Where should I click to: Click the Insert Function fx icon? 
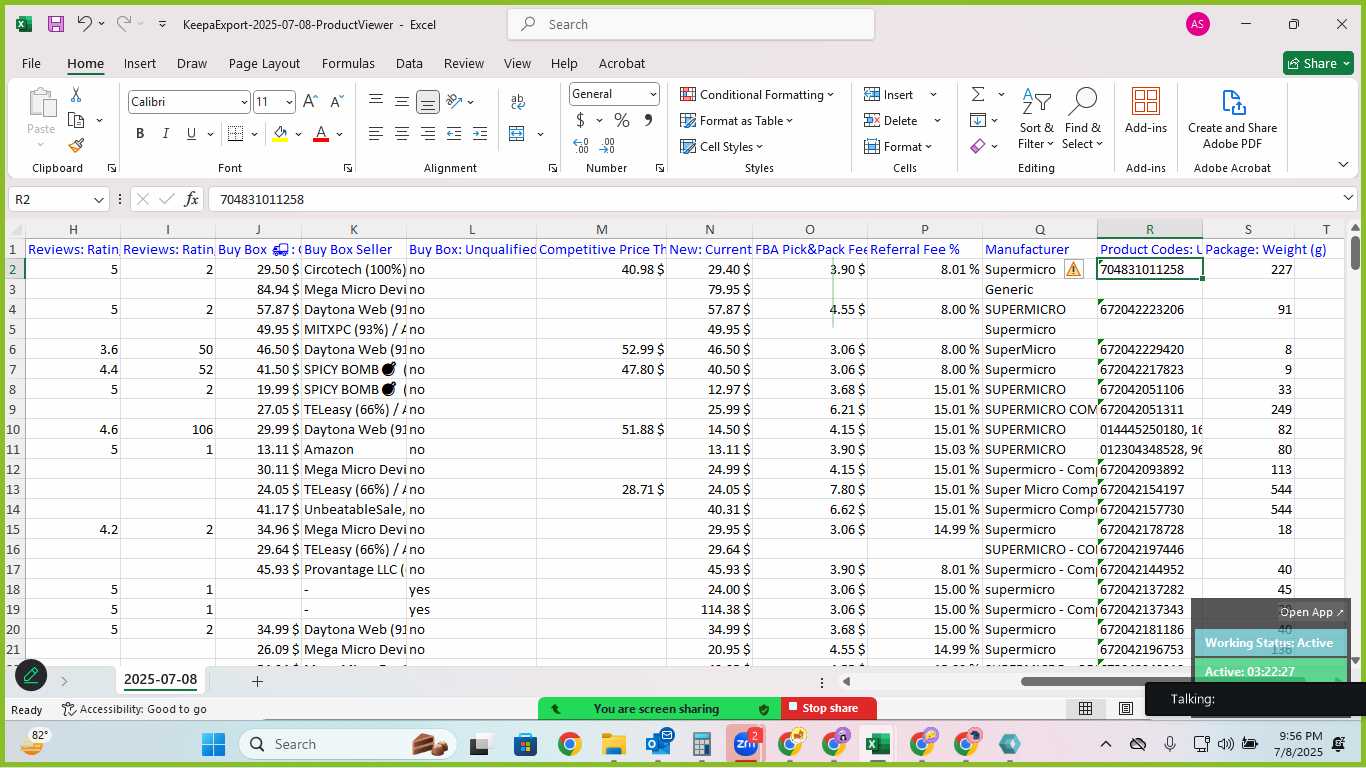click(x=192, y=199)
